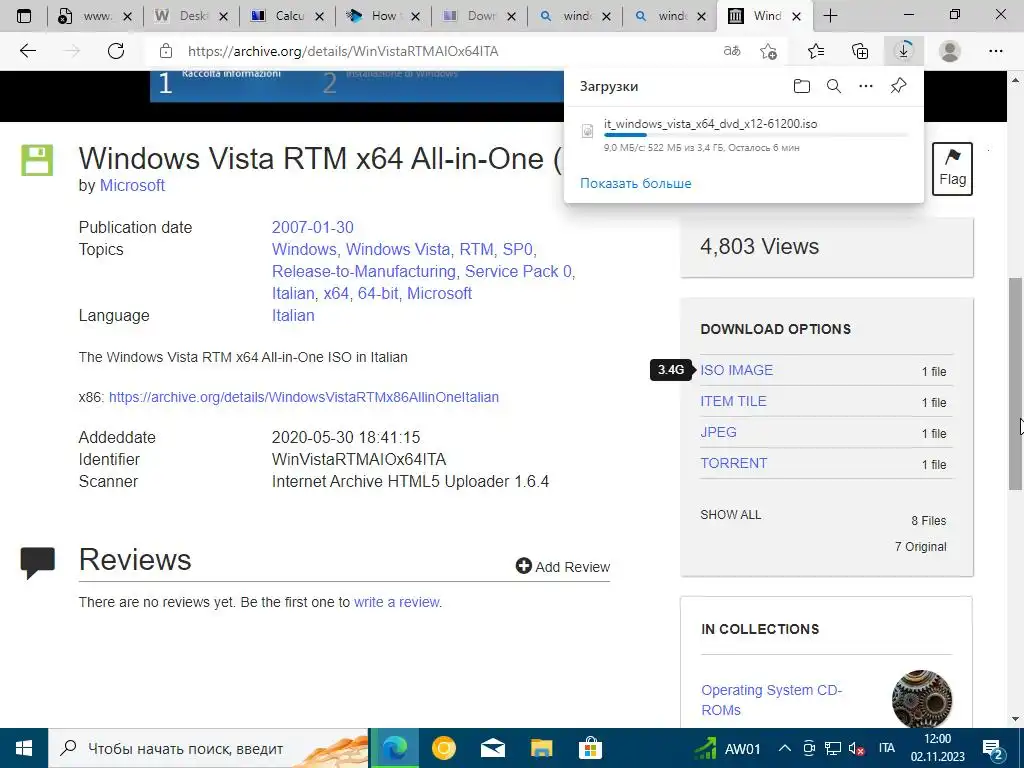The width and height of the screenshot is (1024, 768).
Task: Toggle the Downloads toolbar button
Action: (x=904, y=51)
